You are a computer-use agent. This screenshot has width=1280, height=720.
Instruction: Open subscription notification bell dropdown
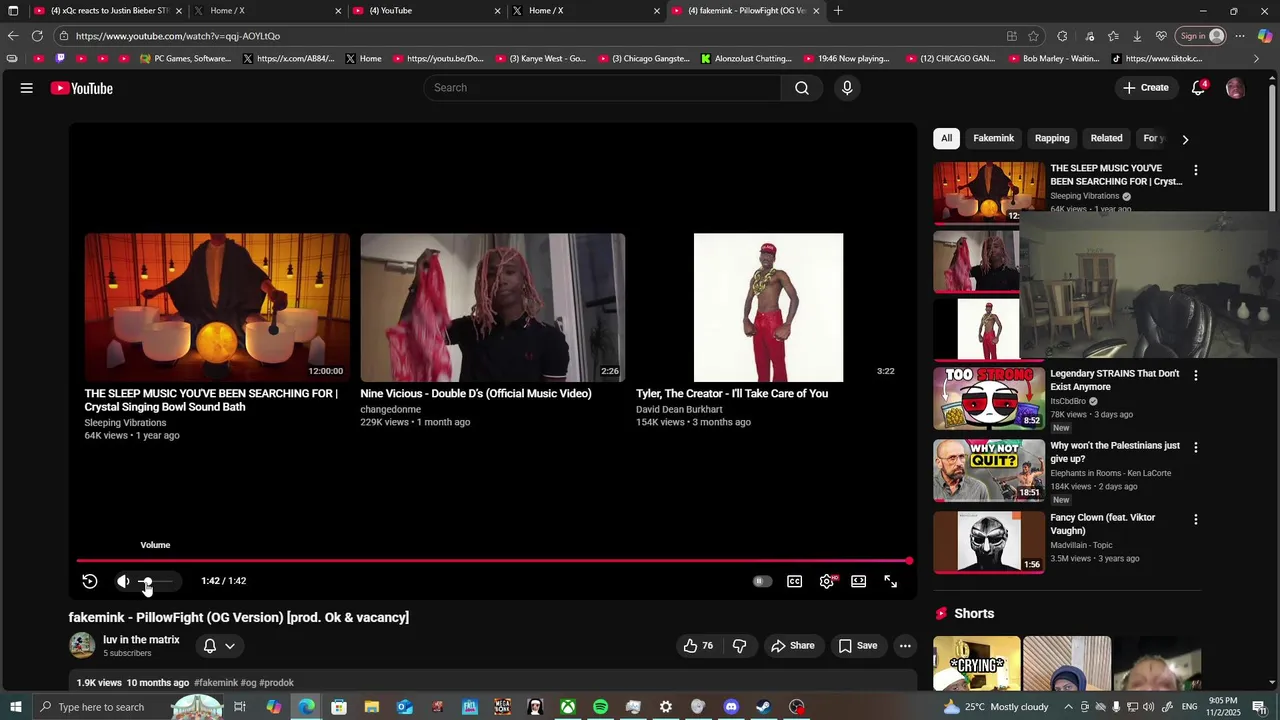click(220, 646)
